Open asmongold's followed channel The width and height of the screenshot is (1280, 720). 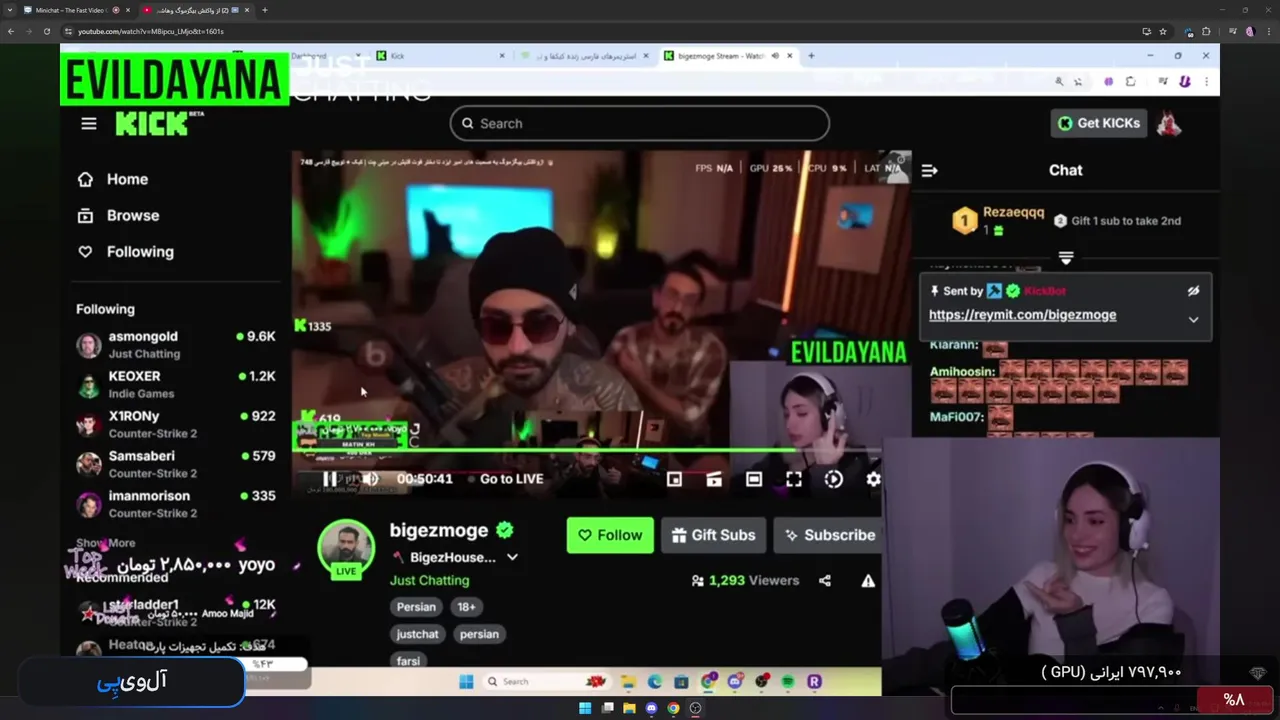(176, 345)
